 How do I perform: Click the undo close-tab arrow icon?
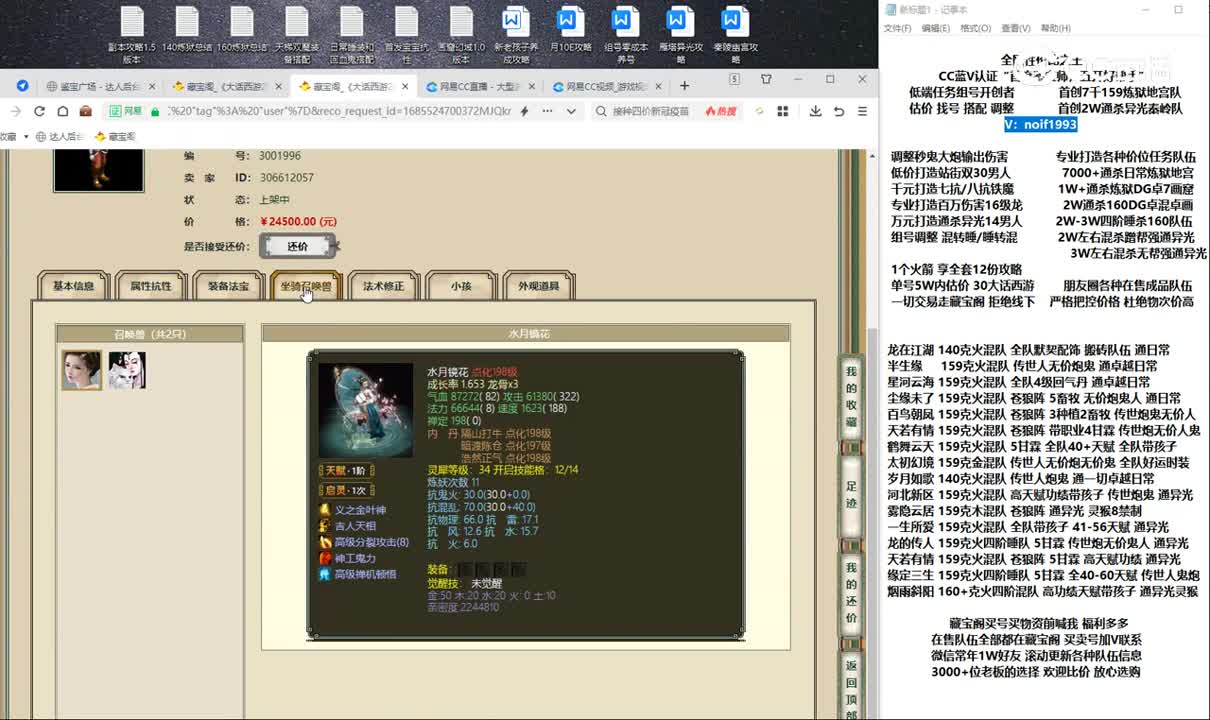click(838, 111)
